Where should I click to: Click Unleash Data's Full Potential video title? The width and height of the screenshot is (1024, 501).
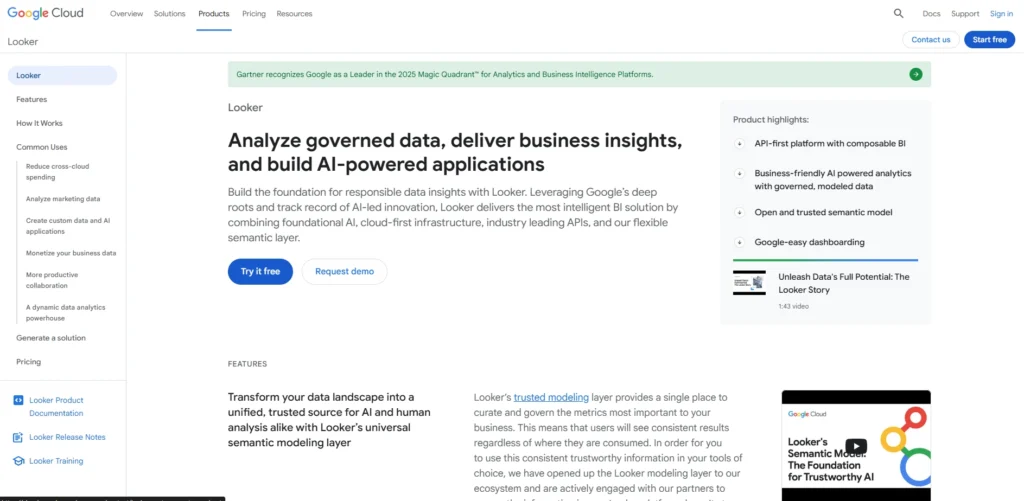click(844, 283)
